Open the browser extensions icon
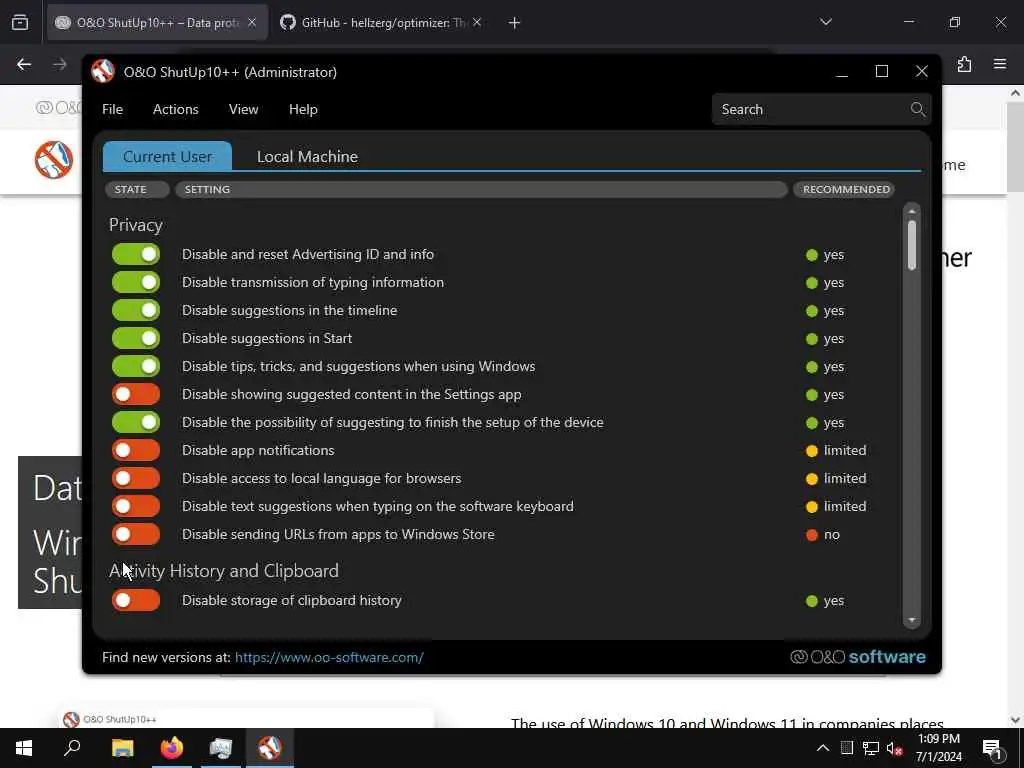 click(965, 64)
